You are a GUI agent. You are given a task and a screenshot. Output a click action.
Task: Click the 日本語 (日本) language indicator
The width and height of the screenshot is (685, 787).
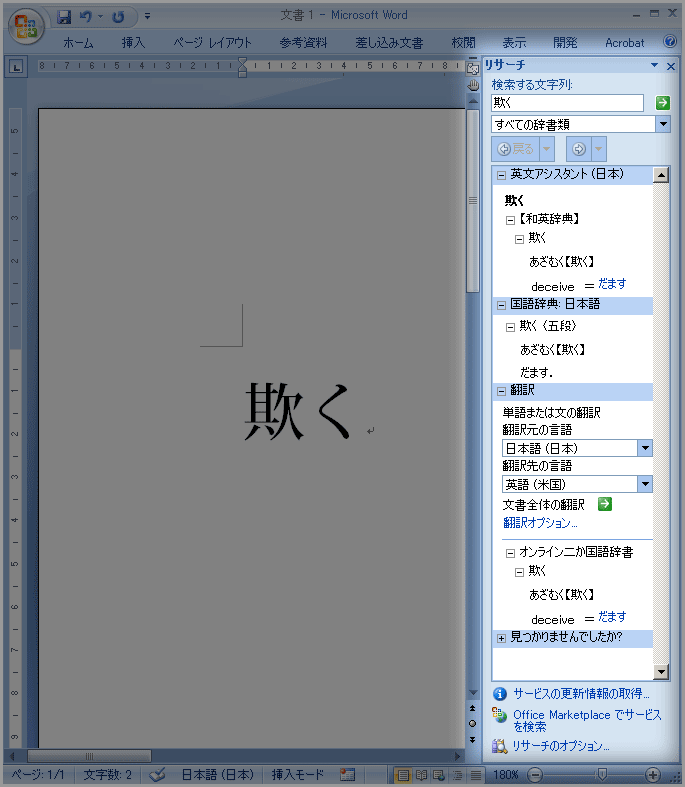coord(217,775)
